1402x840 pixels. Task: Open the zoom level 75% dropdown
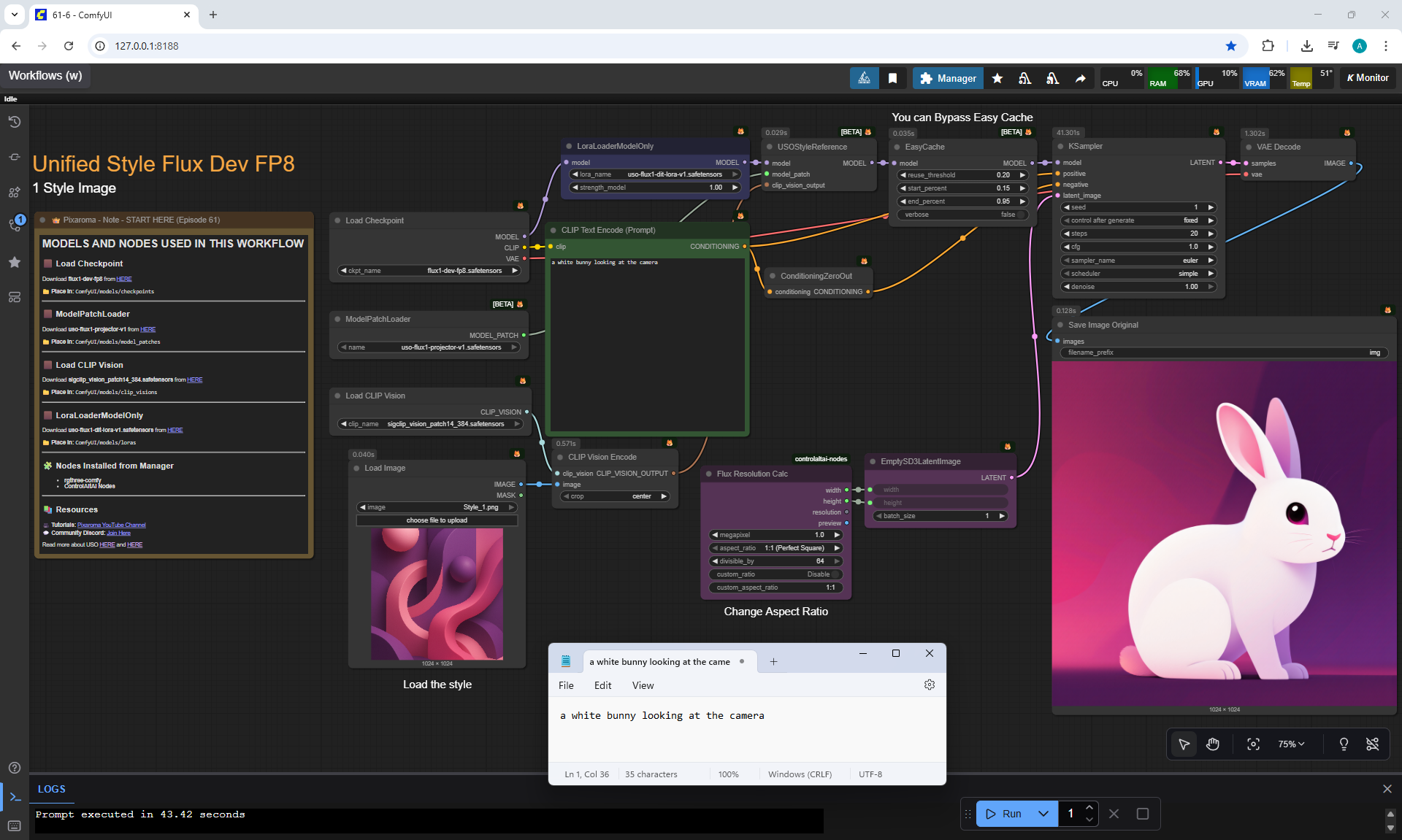pyautogui.click(x=1290, y=744)
